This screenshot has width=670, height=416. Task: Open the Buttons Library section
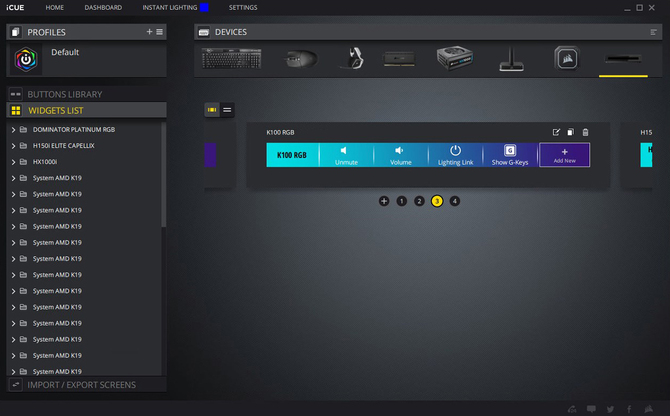86,94
